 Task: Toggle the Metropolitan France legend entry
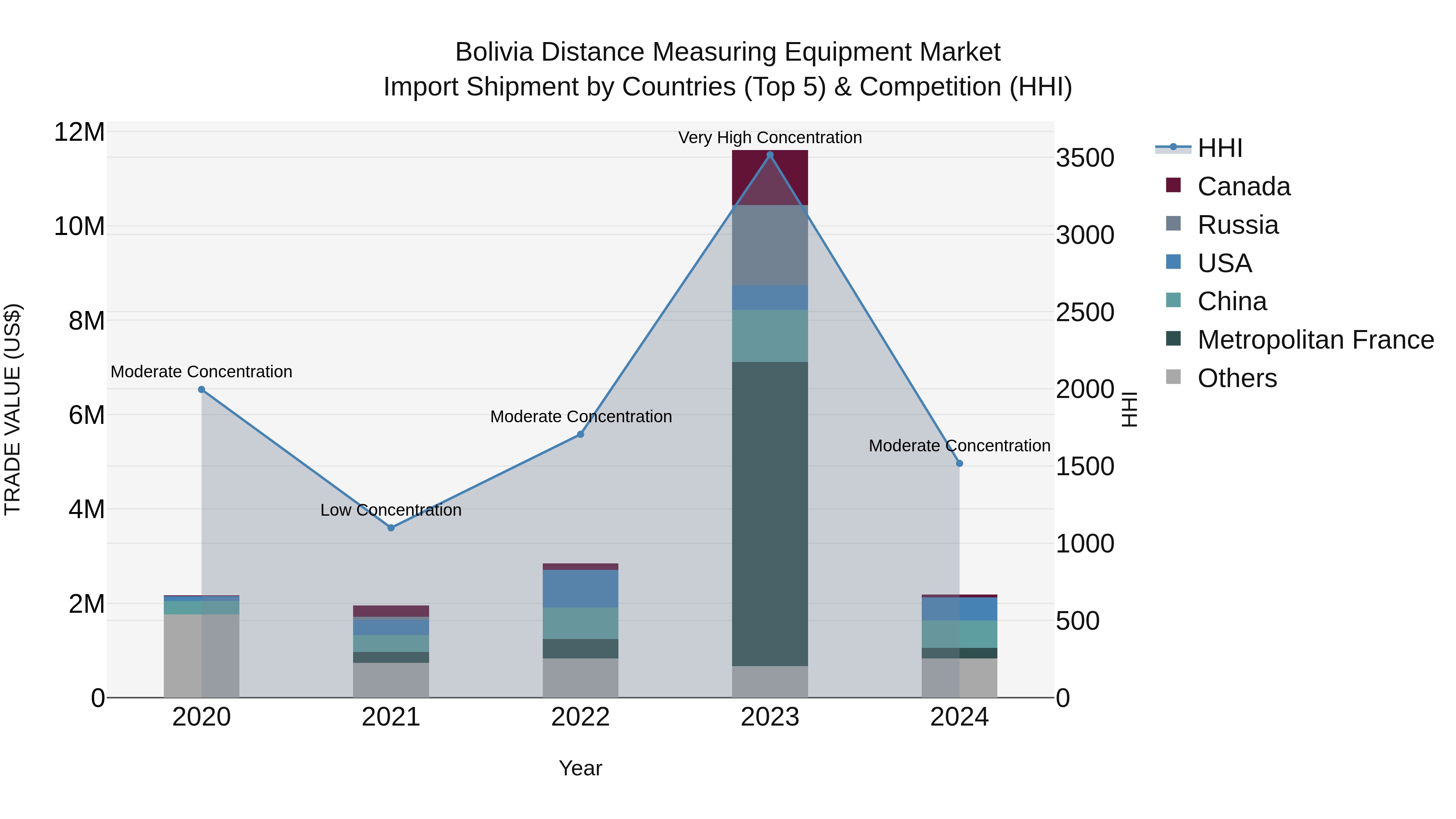(1299, 340)
